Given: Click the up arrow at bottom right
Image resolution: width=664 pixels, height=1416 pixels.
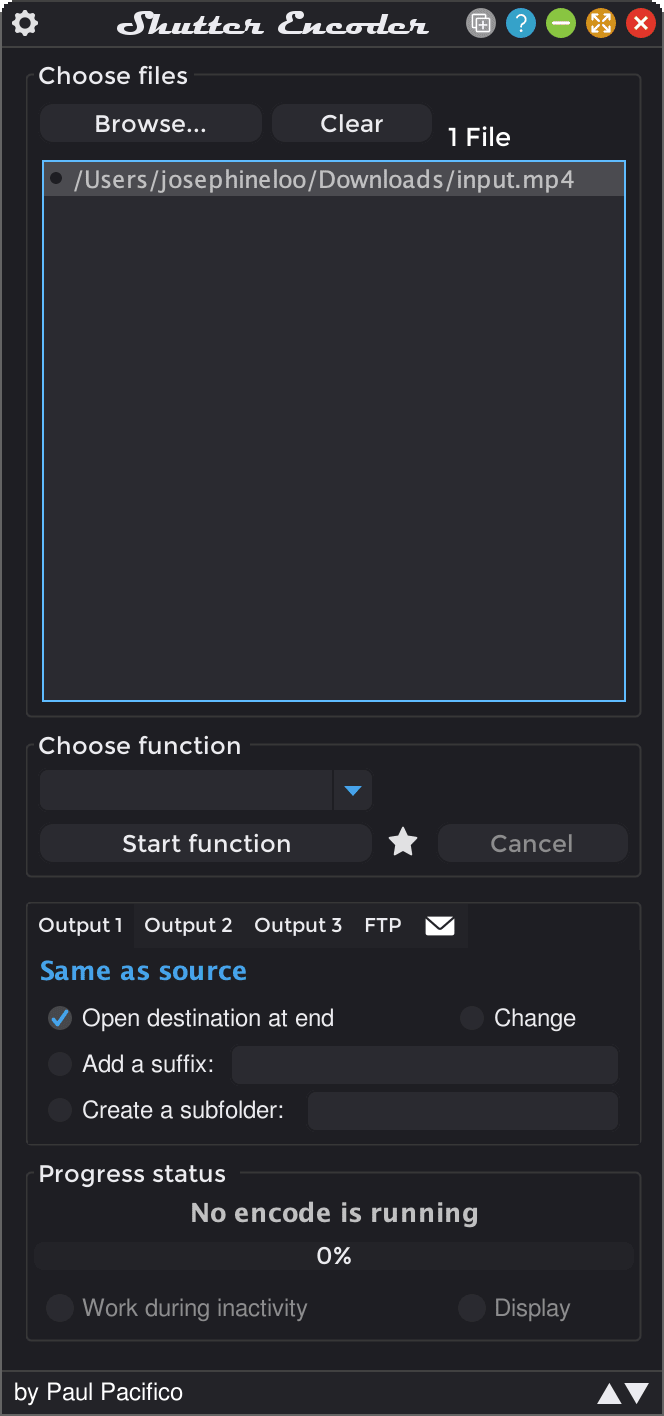Looking at the screenshot, I should (609, 1393).
